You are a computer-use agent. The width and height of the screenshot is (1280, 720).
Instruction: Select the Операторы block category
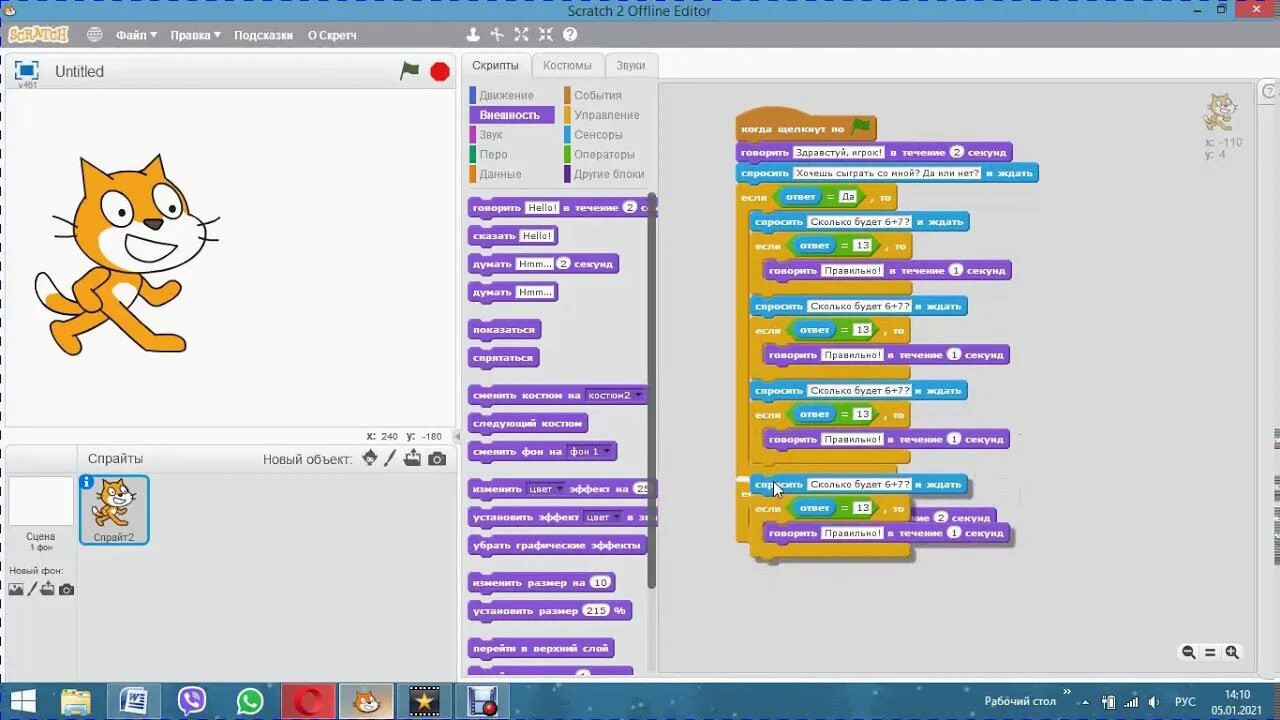click(604, 154)
